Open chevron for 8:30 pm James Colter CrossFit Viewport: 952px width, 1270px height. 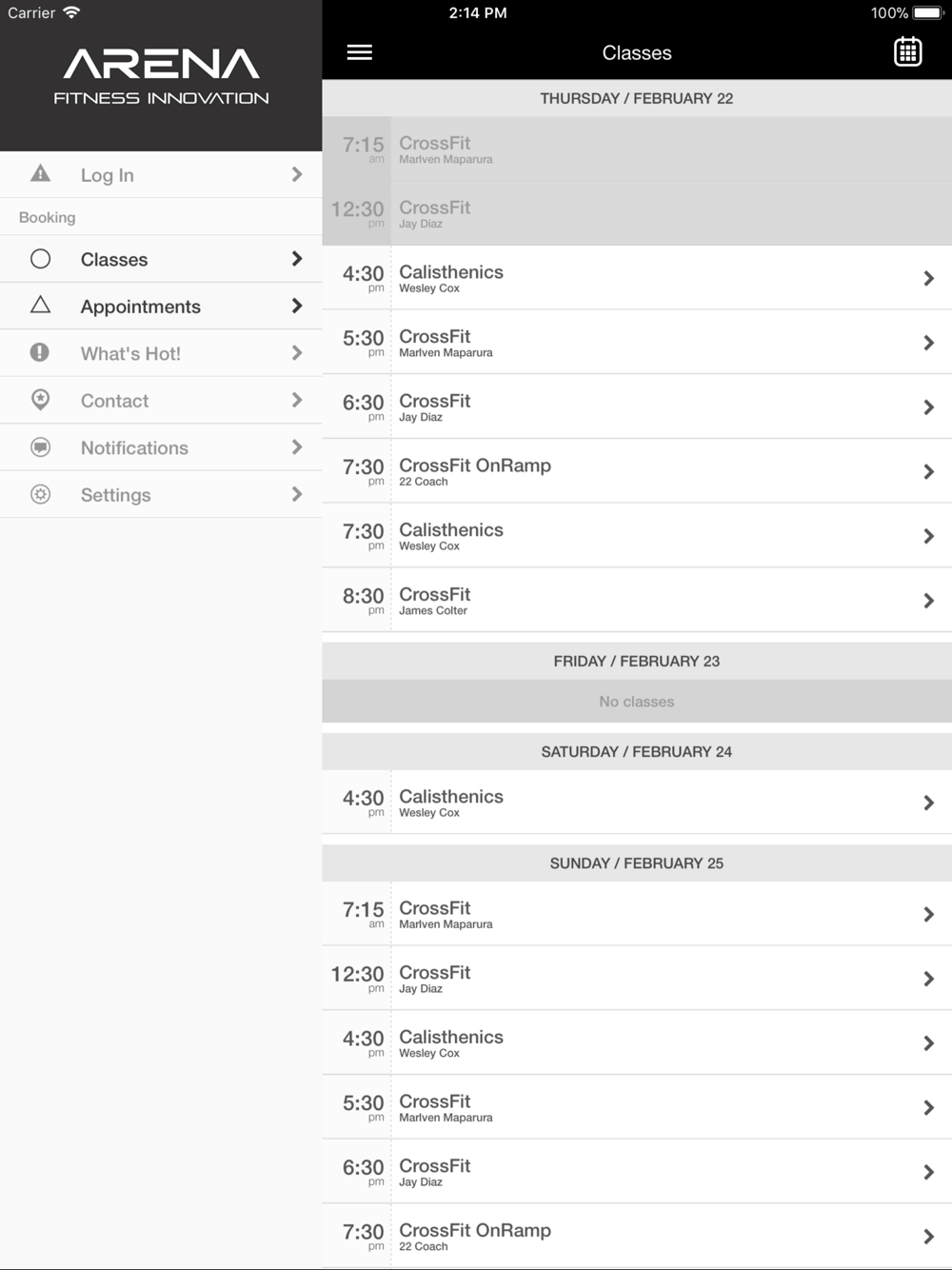[x=928, y=601]
